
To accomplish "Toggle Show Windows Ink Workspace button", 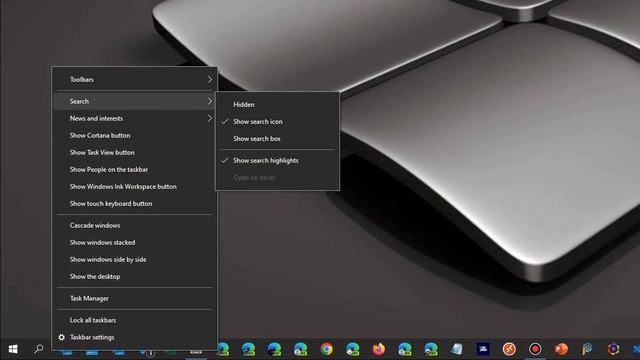I will (135, 187).
